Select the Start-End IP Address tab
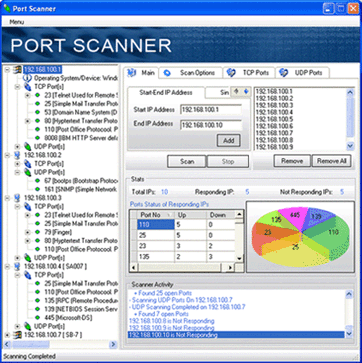The image size is (362, 363). tap(166, 93)
